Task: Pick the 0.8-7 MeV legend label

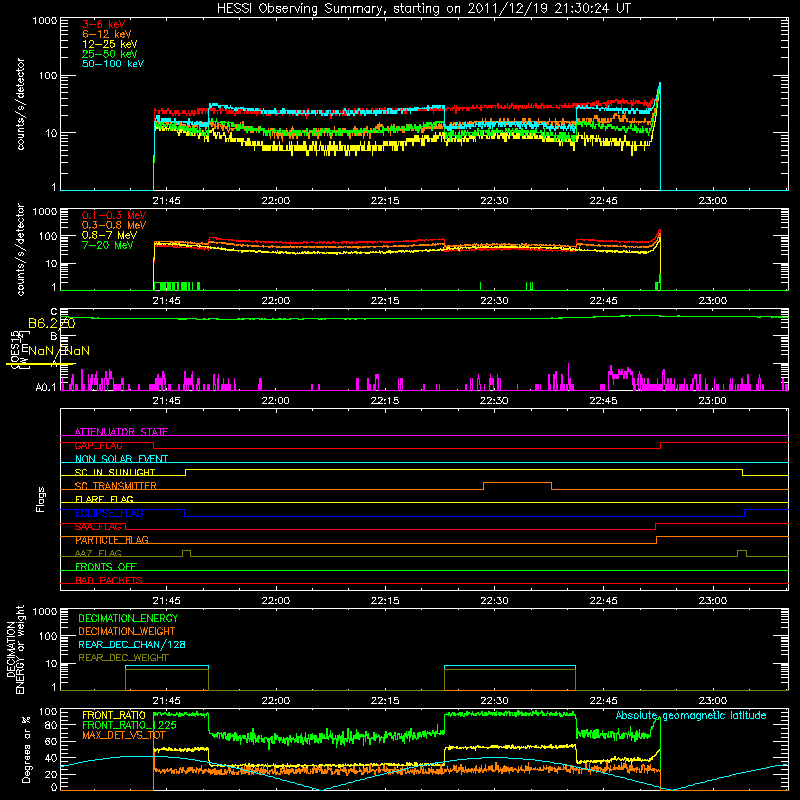Action: [109, 235]
